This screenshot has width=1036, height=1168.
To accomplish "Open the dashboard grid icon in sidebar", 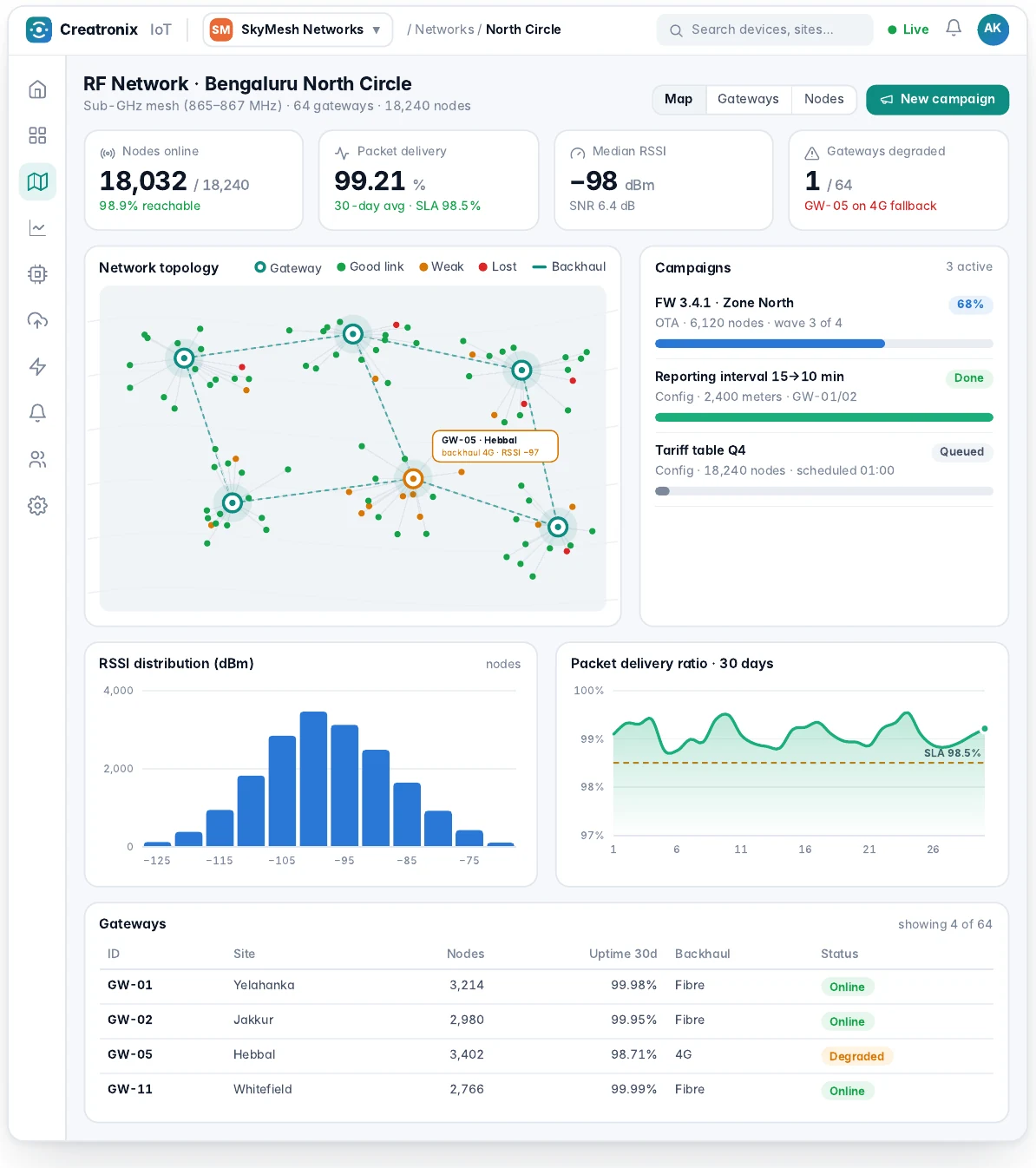I will (37, 135).
